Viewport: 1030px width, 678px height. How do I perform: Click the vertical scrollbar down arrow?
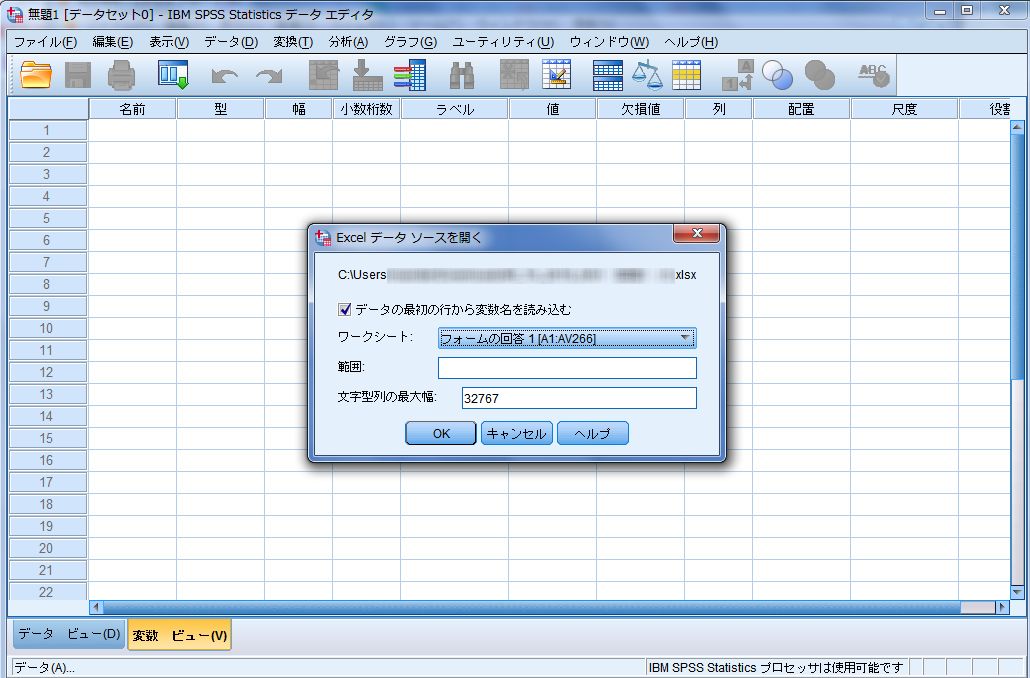click(x=1017, y=593)
